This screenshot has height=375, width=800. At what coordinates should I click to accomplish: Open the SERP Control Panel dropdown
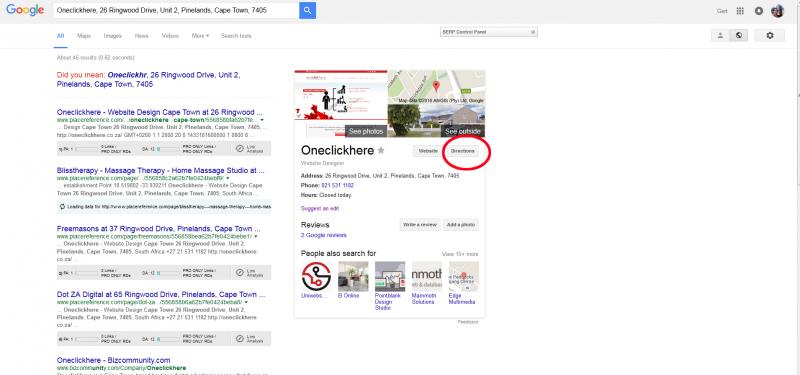pyautogui.click(x=489, y=32)
